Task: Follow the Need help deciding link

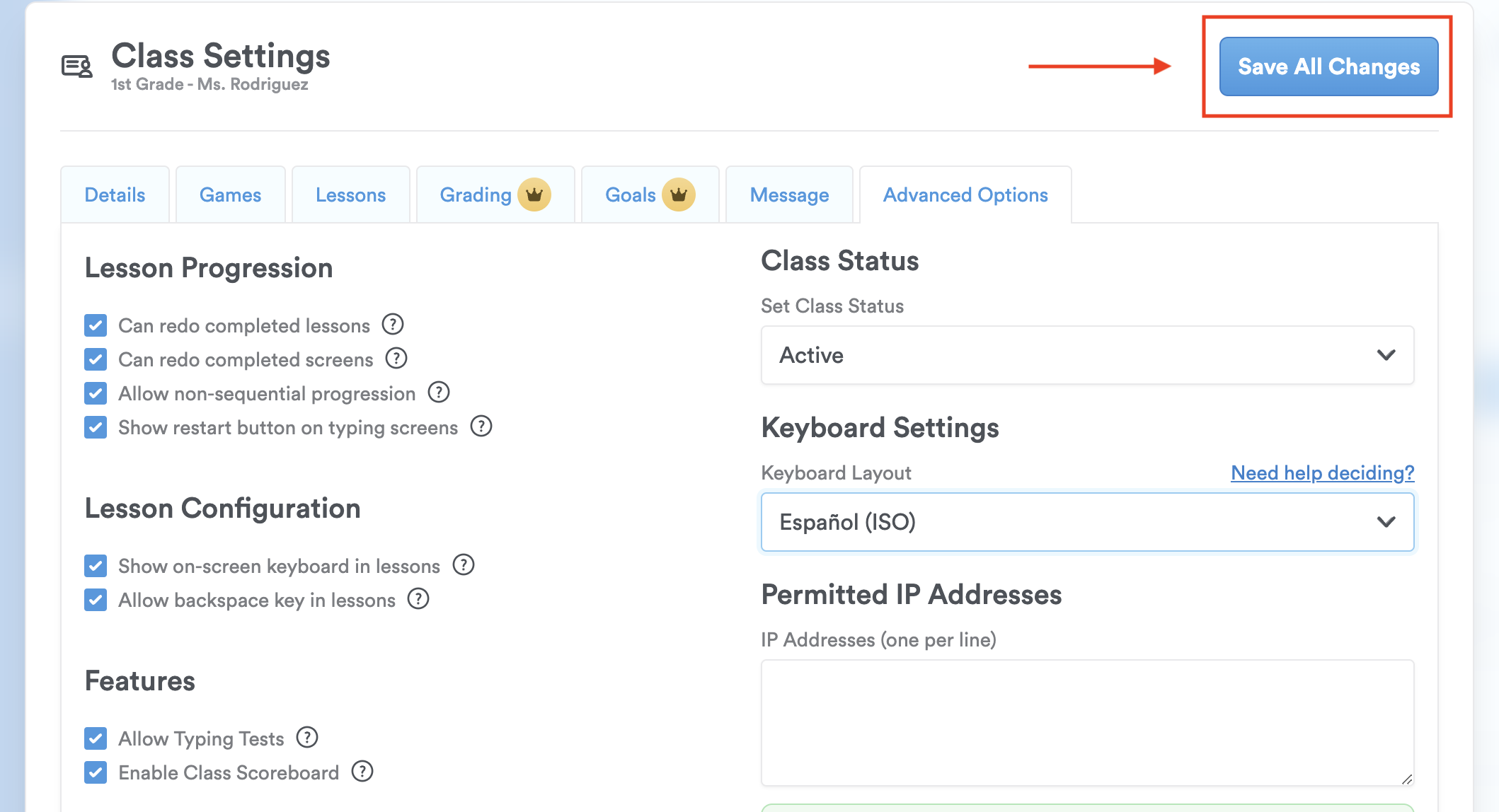Action: 1322,472
